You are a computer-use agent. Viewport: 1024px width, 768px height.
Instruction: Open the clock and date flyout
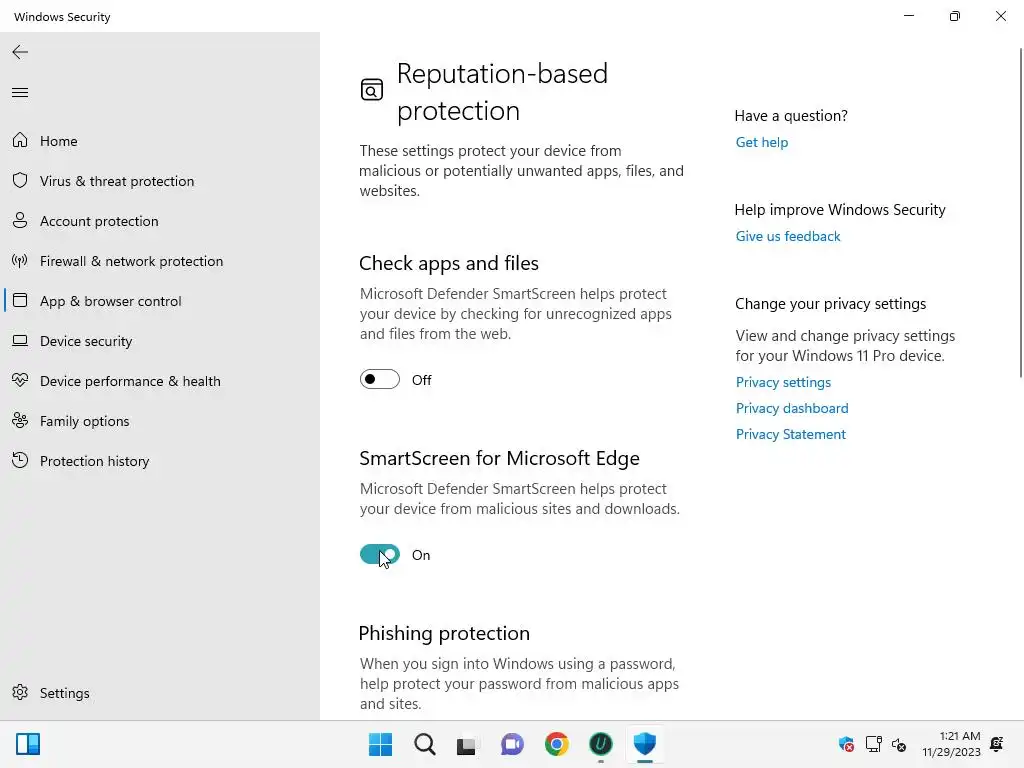point(951,744)
